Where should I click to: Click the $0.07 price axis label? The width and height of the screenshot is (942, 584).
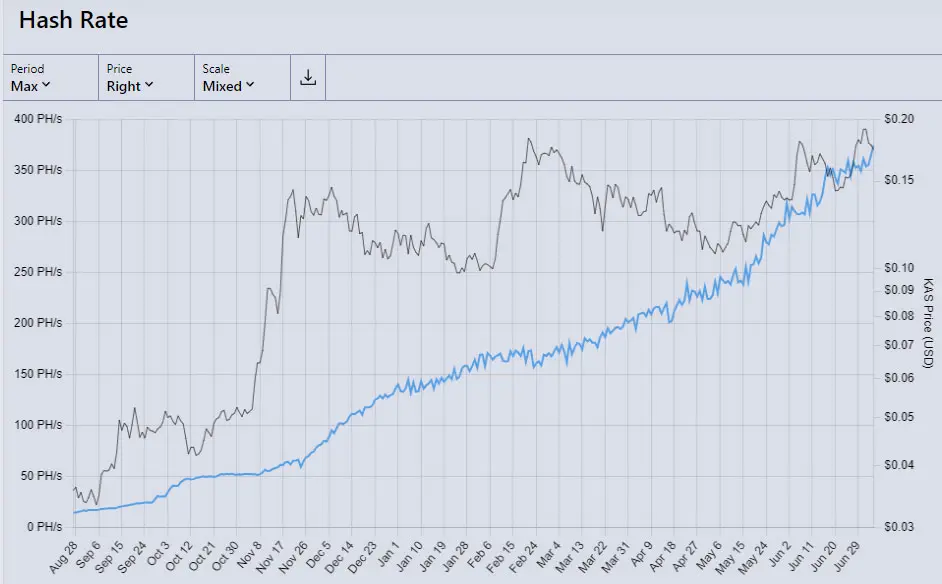(899, 345)
